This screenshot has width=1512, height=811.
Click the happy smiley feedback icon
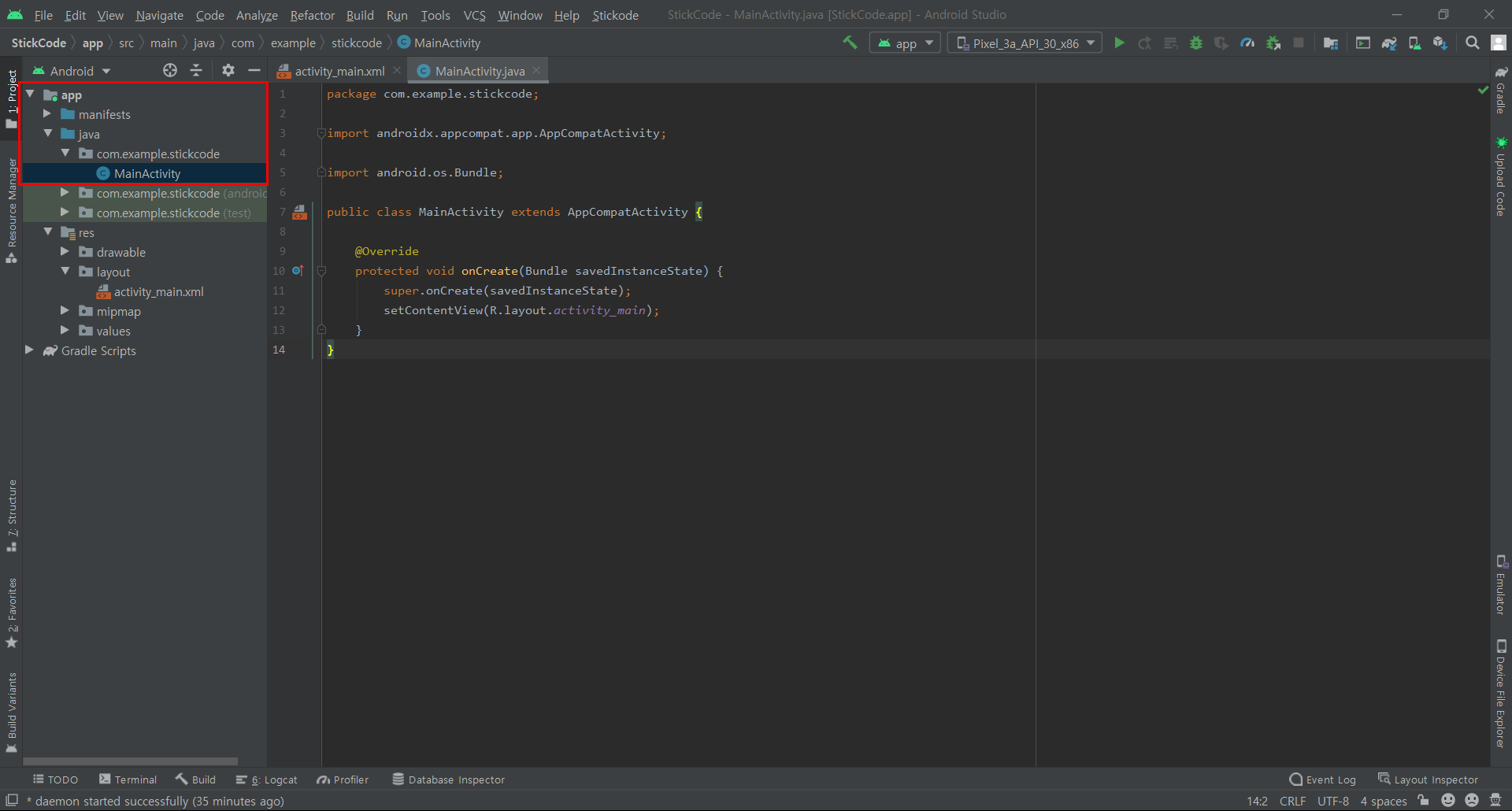(1447, 800)
